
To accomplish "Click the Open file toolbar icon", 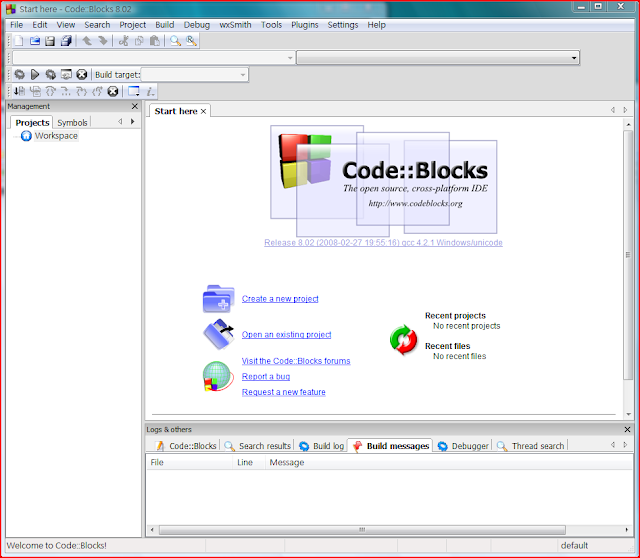I will (35, 41).
